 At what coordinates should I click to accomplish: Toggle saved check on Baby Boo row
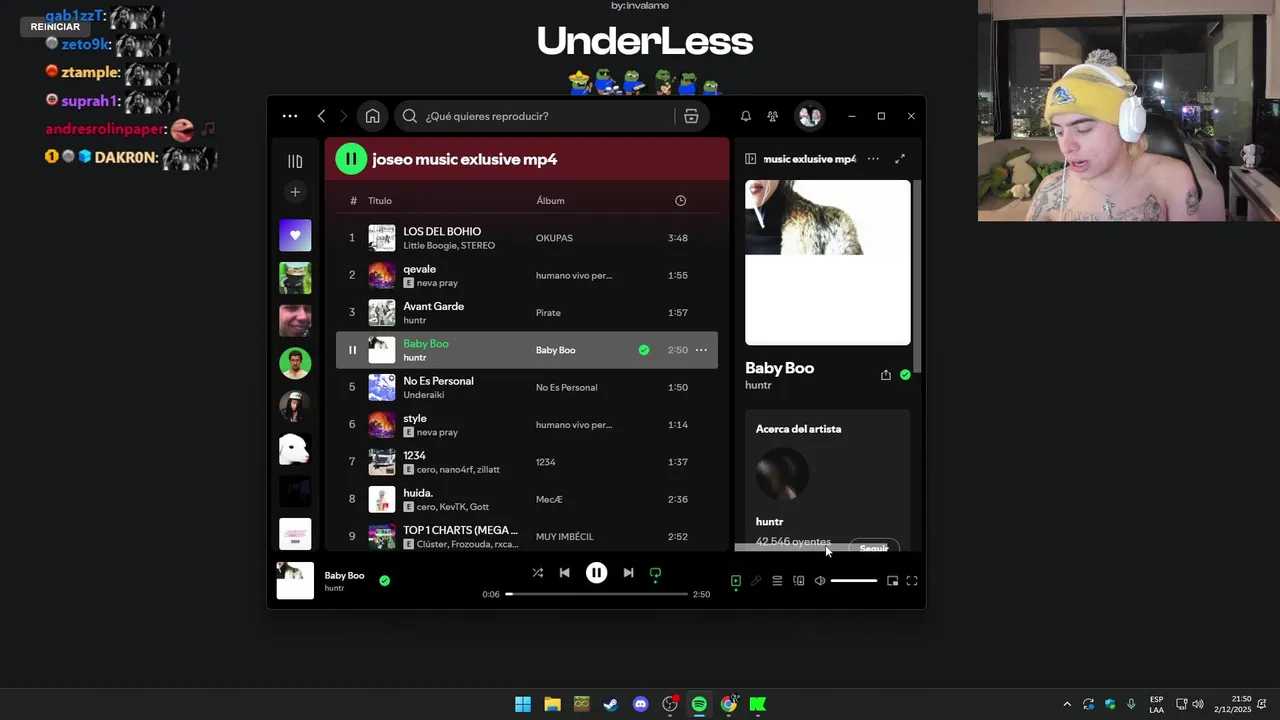click(644, 350)
